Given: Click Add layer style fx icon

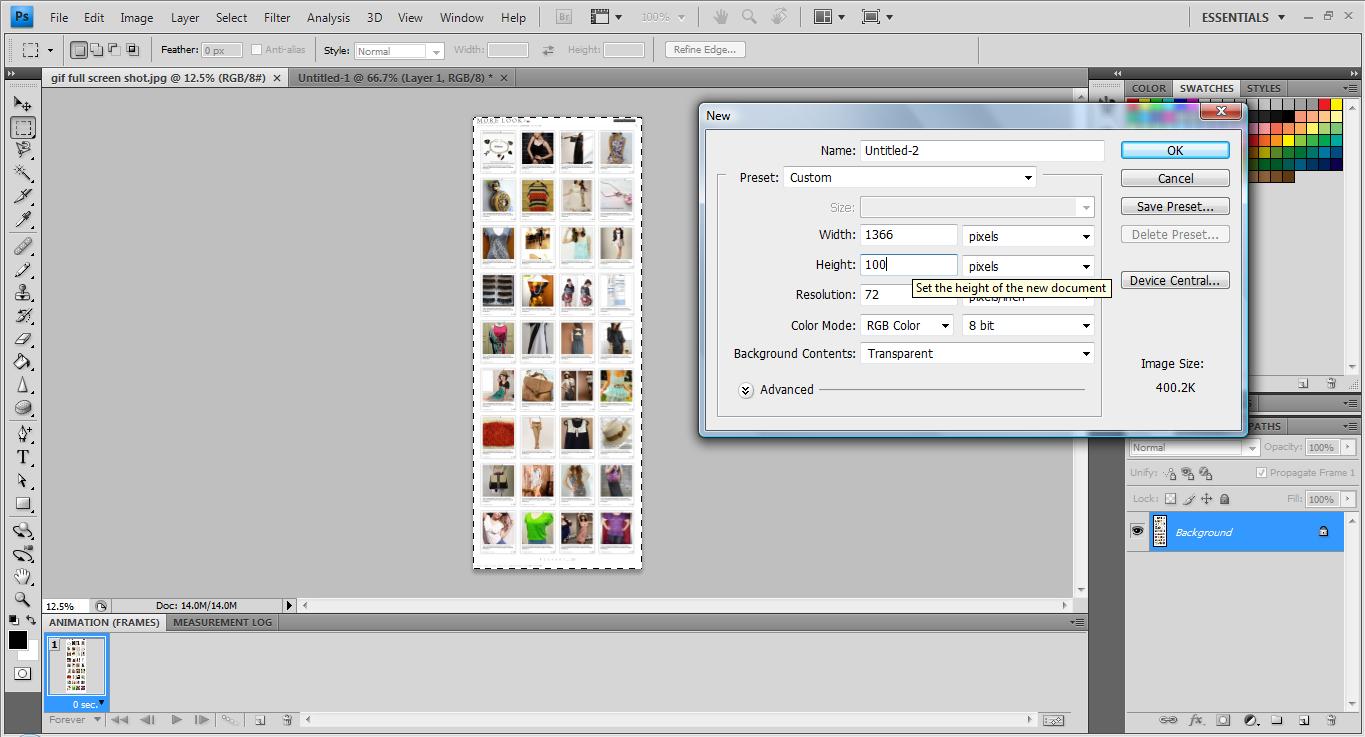Looking at the screenshot, I should coord(1195,720).
